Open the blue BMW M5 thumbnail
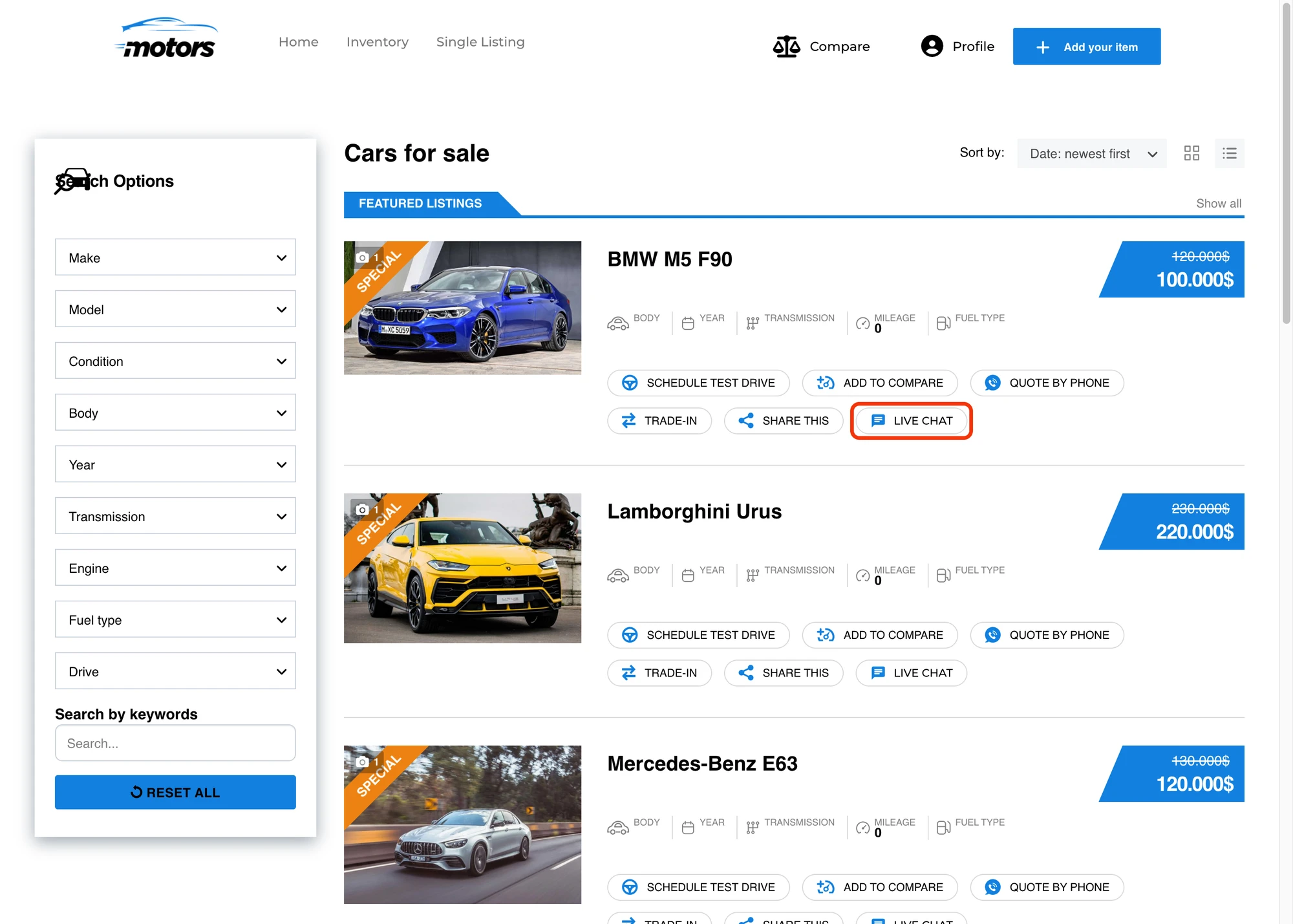Viewport: 1293px width, 924px height. point(462,308)
